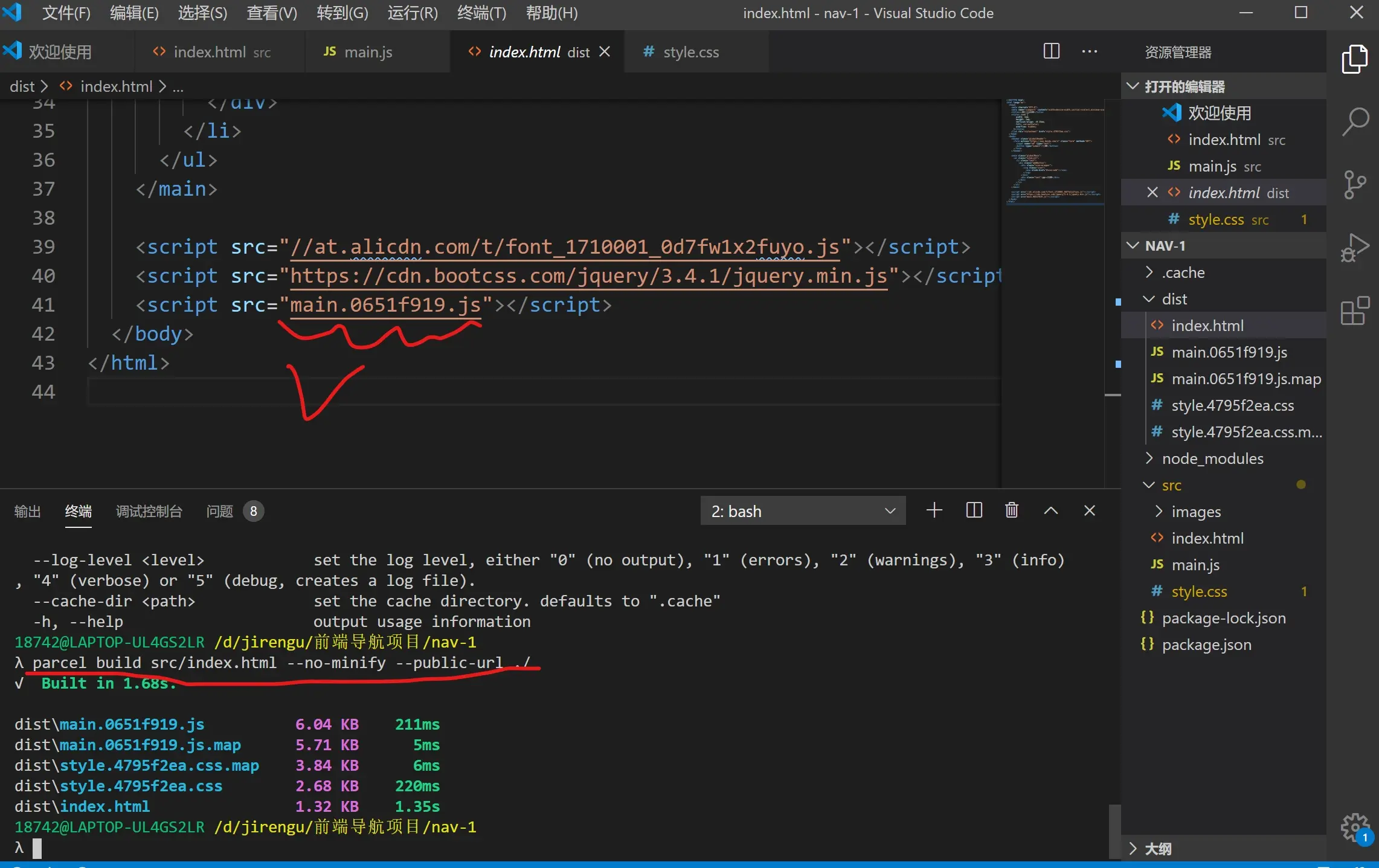Switch to the main.js editor tab
This screenshot has height=868, width=1379.
tap(367, 52)
